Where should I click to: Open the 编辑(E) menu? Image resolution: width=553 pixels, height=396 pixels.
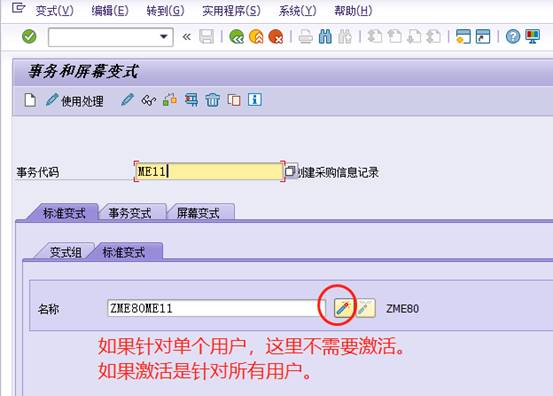click(x=110, y=11)
